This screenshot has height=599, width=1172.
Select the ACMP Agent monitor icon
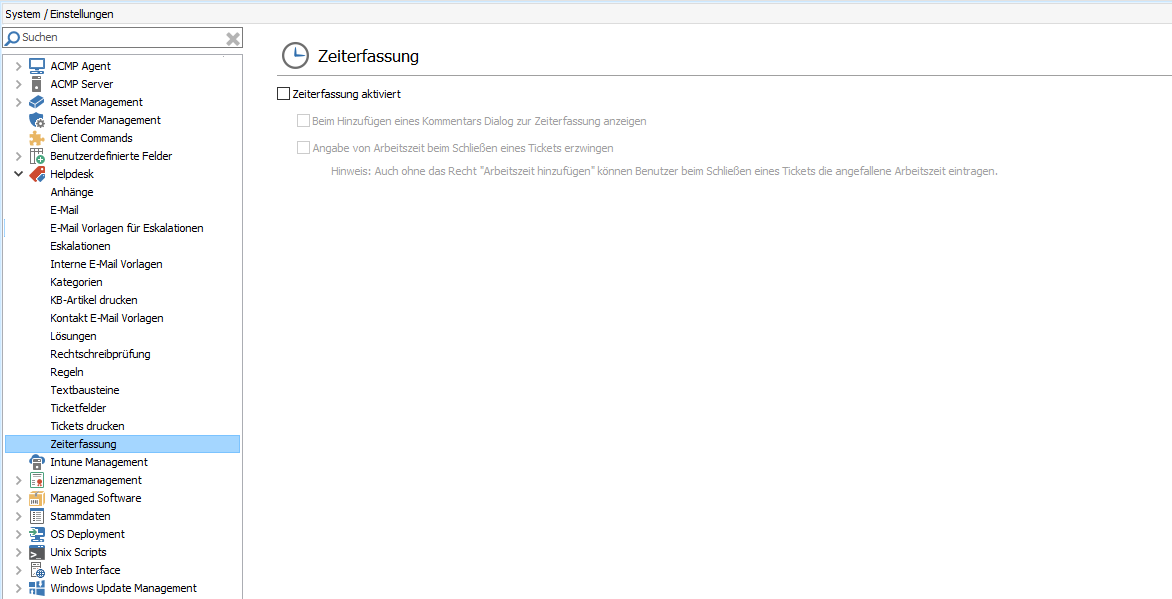37,65
